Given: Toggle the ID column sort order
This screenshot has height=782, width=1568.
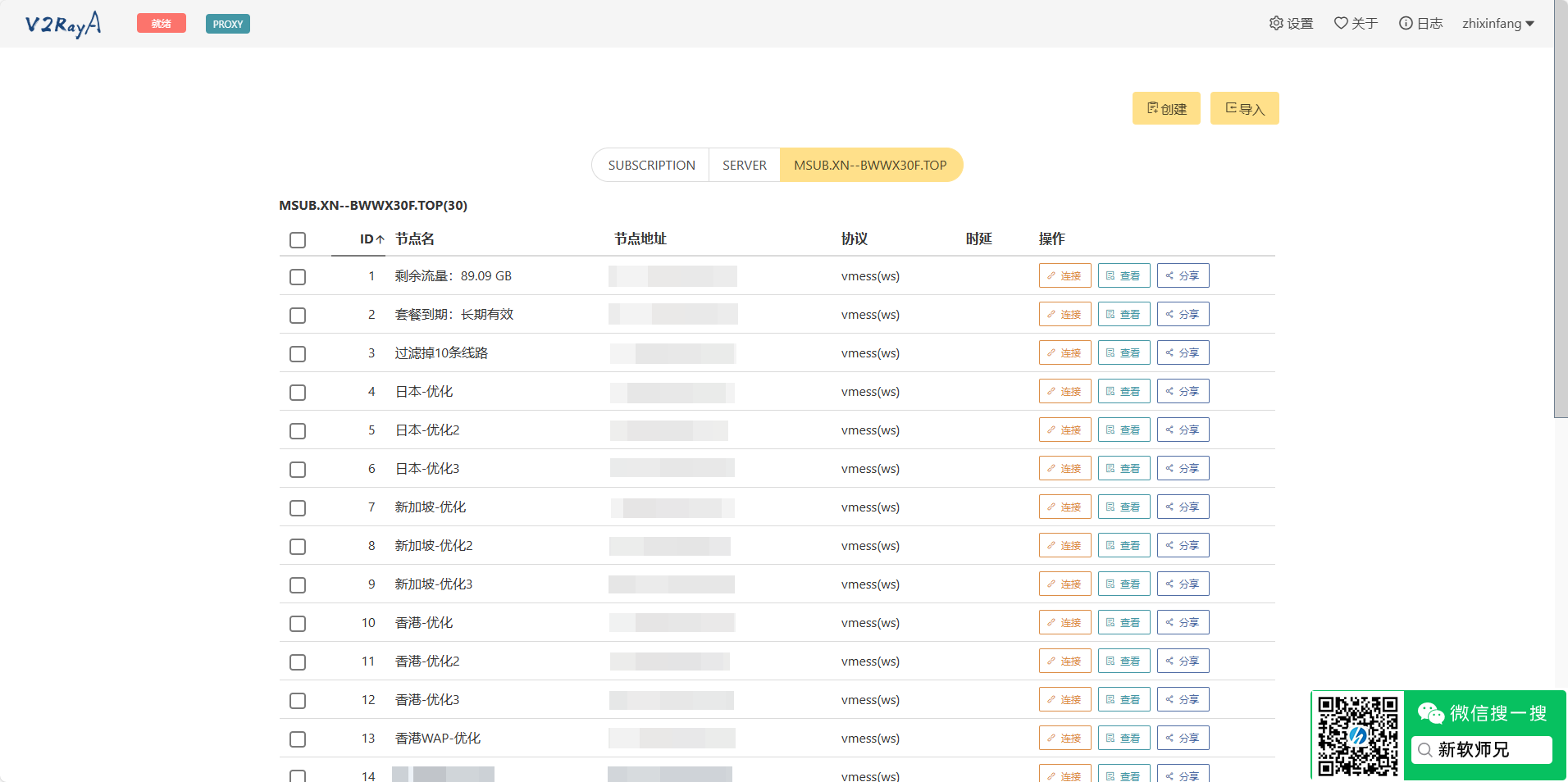Looking at the screenshot, I should click(x=371, y=239).
